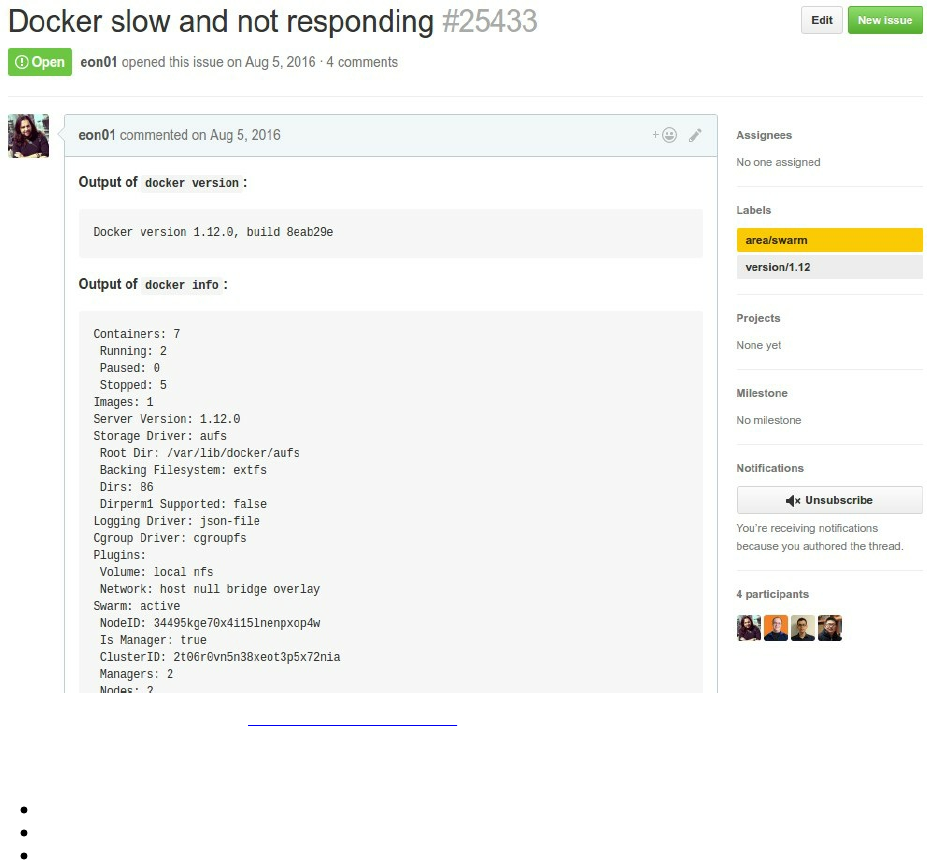Click the Assignees section heading
This screenshot has height=860, width=937.
click(764, 135)
